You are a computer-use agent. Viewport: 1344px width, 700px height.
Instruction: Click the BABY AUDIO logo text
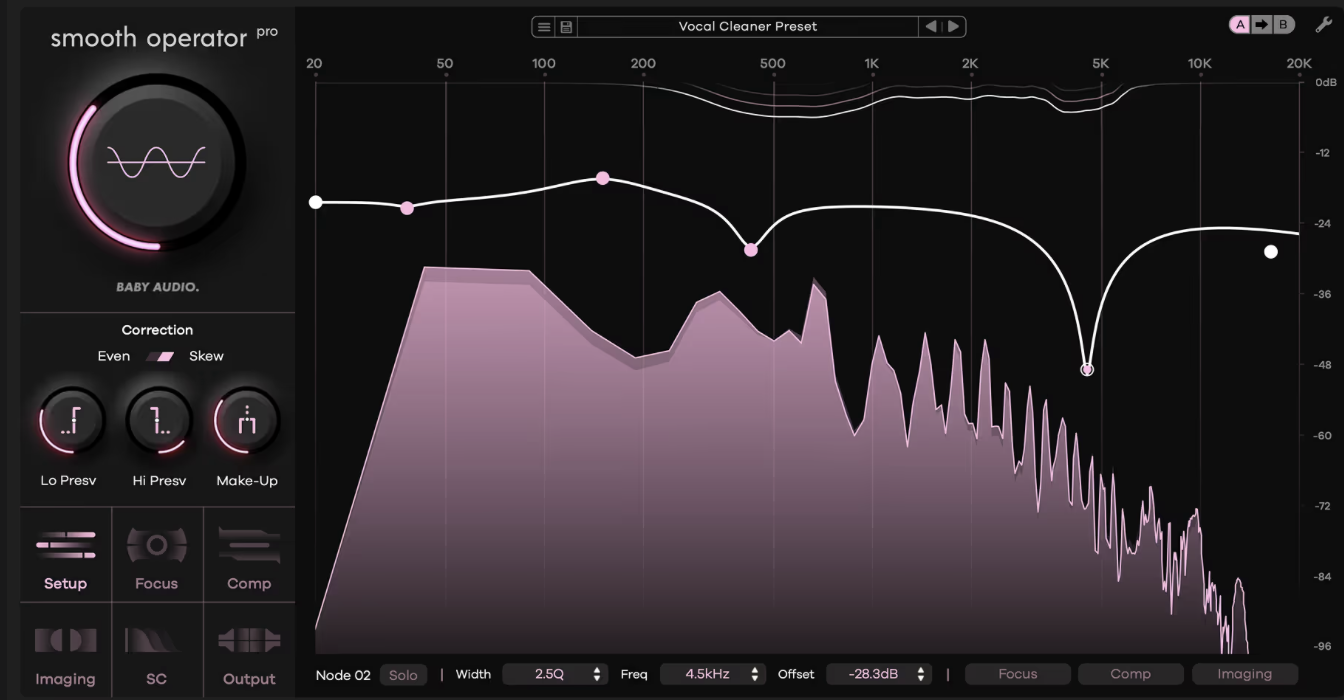point(158,288)
